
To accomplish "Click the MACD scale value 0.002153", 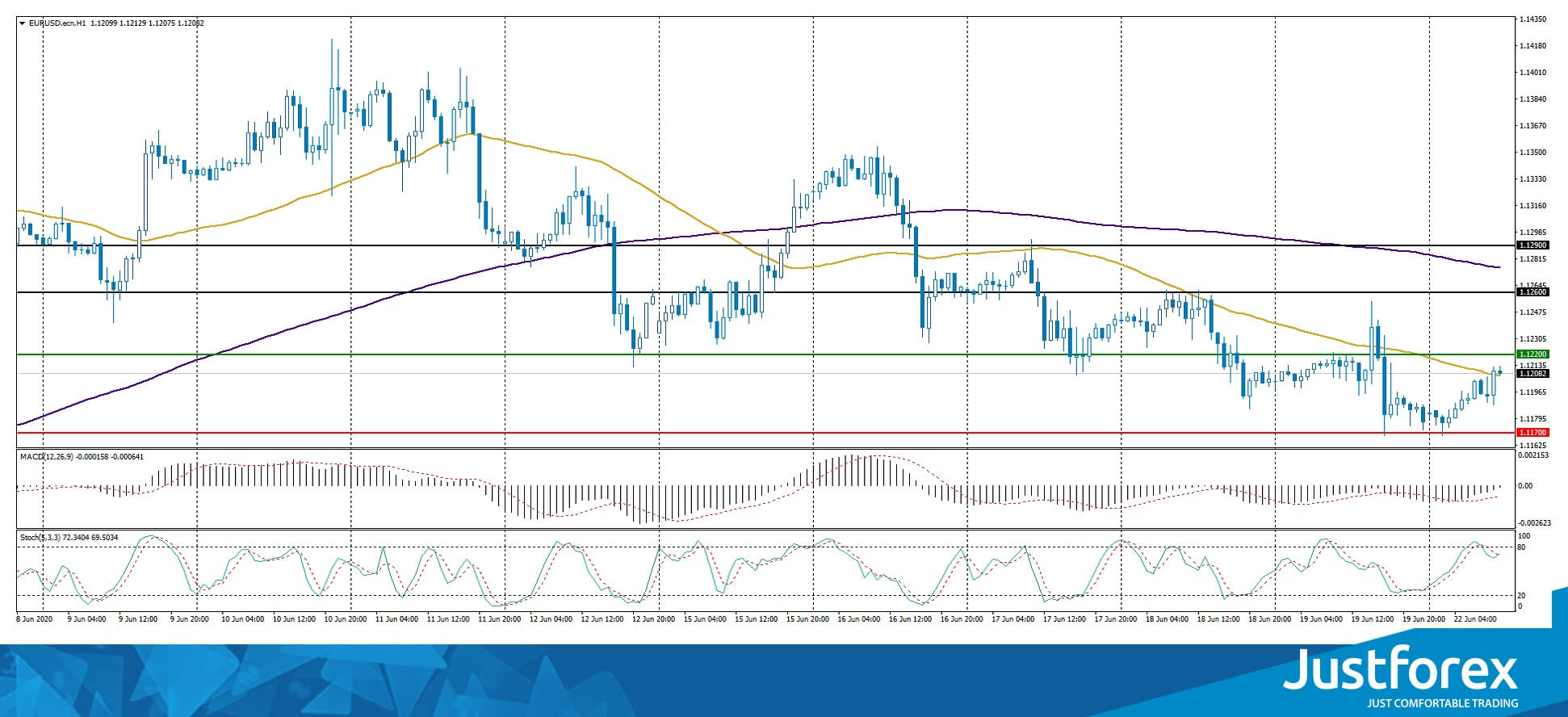I will (x=1533, y=456).
